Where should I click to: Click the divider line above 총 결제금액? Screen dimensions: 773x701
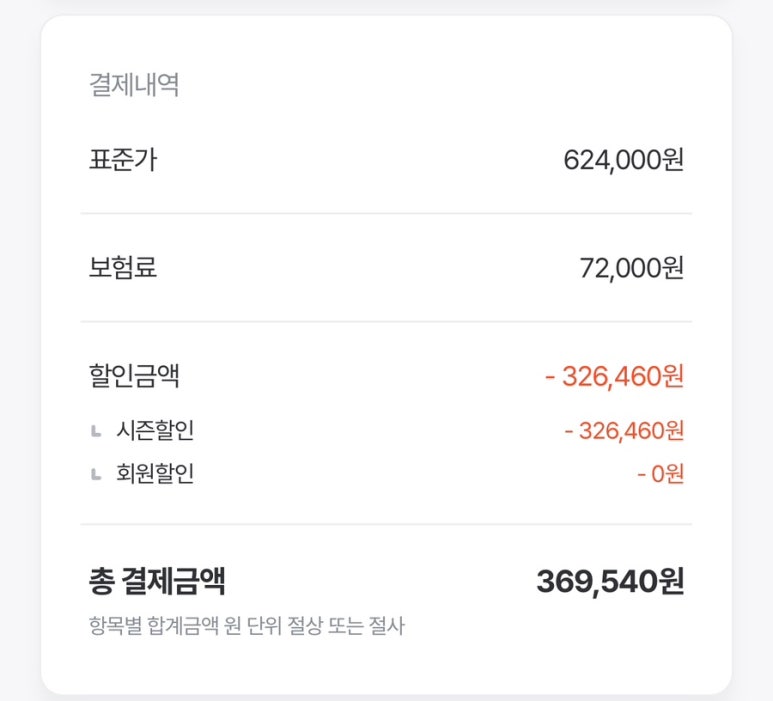(386, 524)
